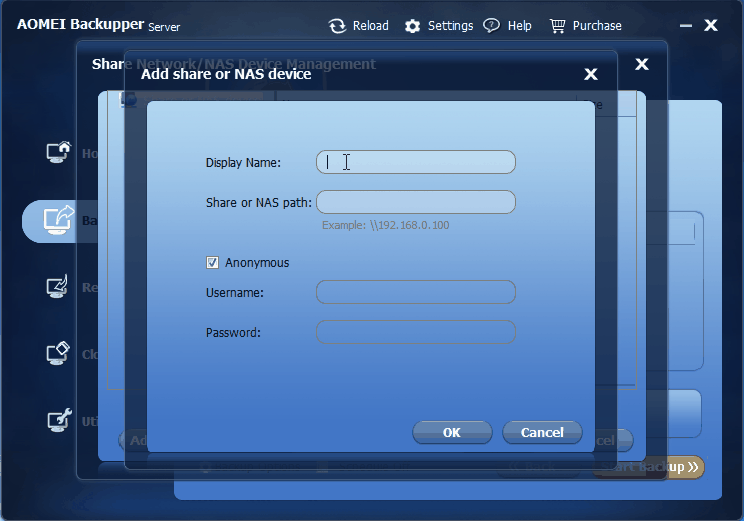Click the Reload icon in top bar

337,26
